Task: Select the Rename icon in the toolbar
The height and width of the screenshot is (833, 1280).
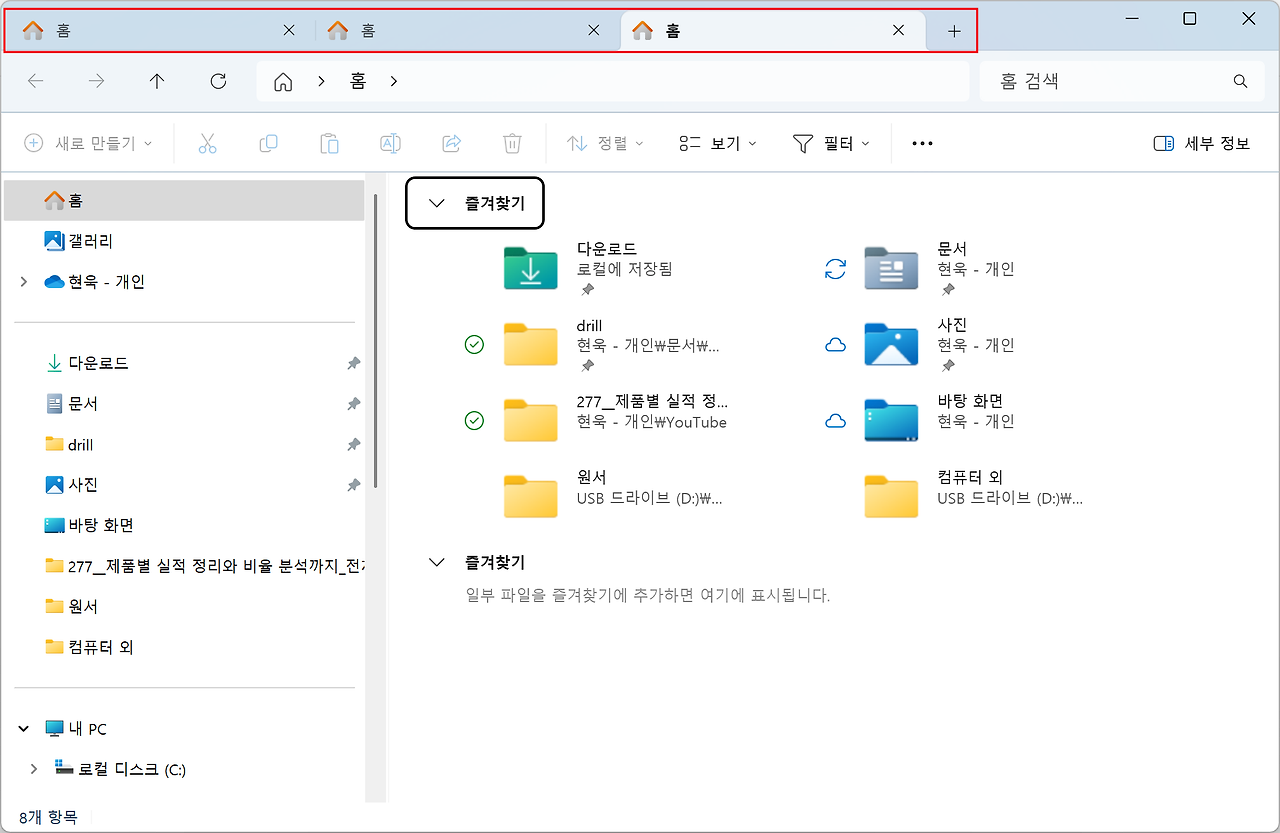Action: tap(390, 143)
